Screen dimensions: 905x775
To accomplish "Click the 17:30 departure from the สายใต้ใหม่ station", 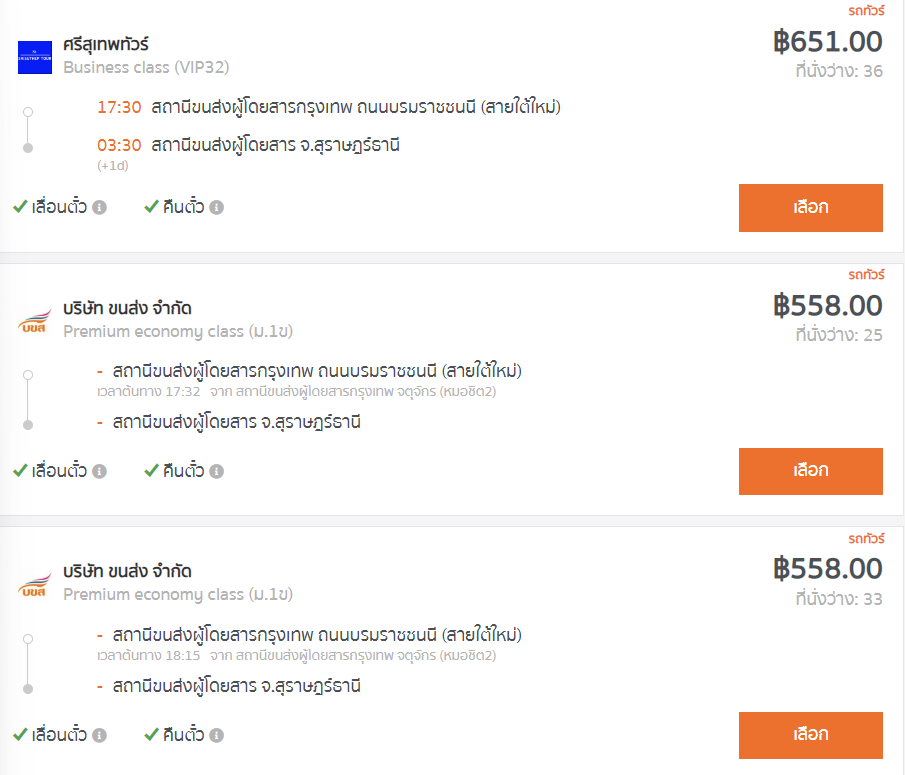I will pyautogui.click(x=119, y=107).
